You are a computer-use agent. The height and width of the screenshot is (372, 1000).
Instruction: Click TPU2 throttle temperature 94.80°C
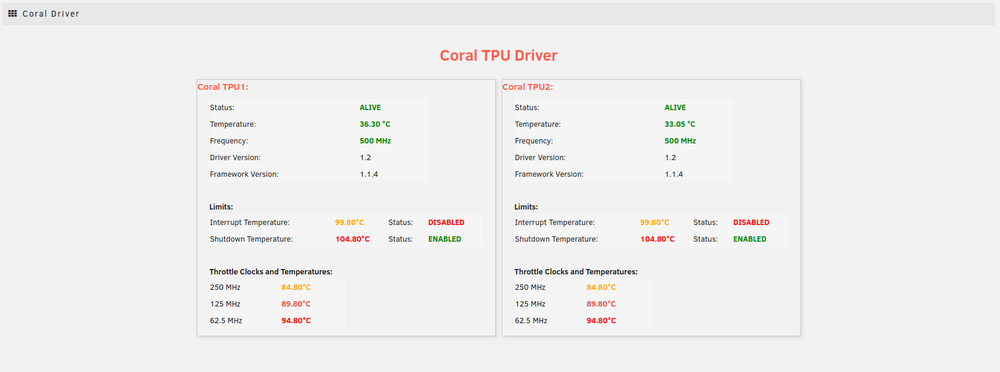(601, 320)
